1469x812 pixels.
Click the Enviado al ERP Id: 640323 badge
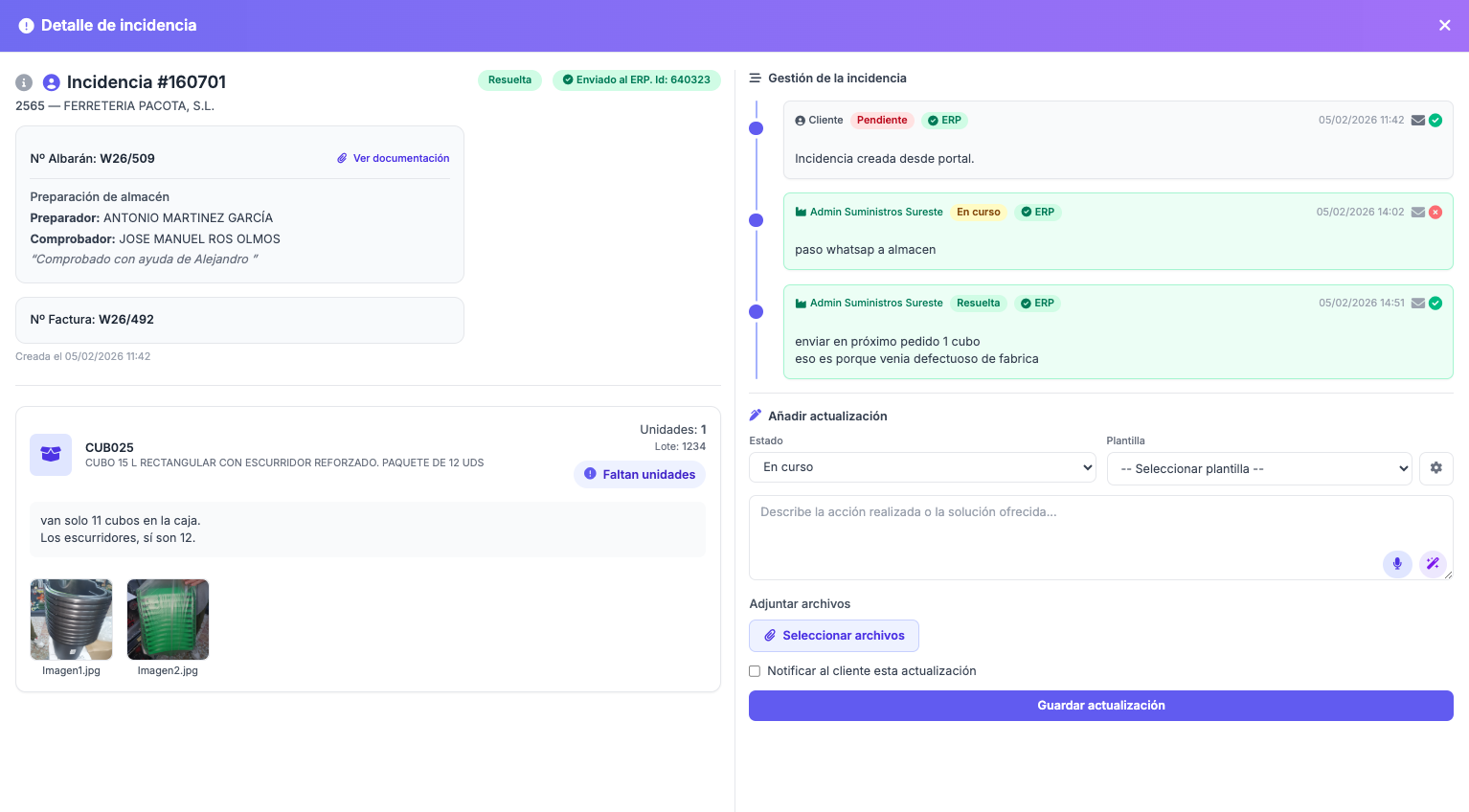(x=636, y=79)
